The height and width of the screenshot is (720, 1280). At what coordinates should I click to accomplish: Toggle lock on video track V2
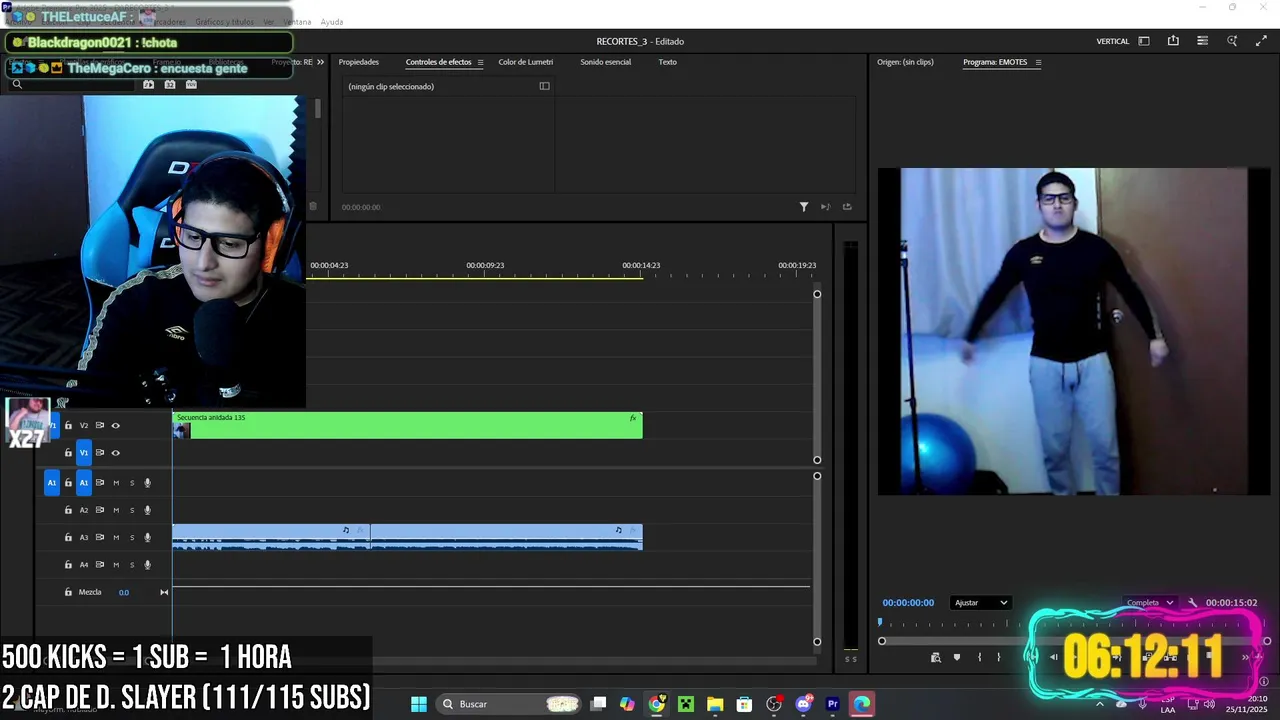[x=68, y=426]
